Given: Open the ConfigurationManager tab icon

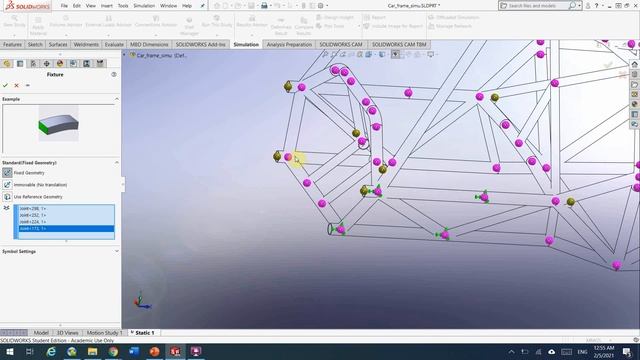Looking at the screenshot, I should tap(33, 63).
